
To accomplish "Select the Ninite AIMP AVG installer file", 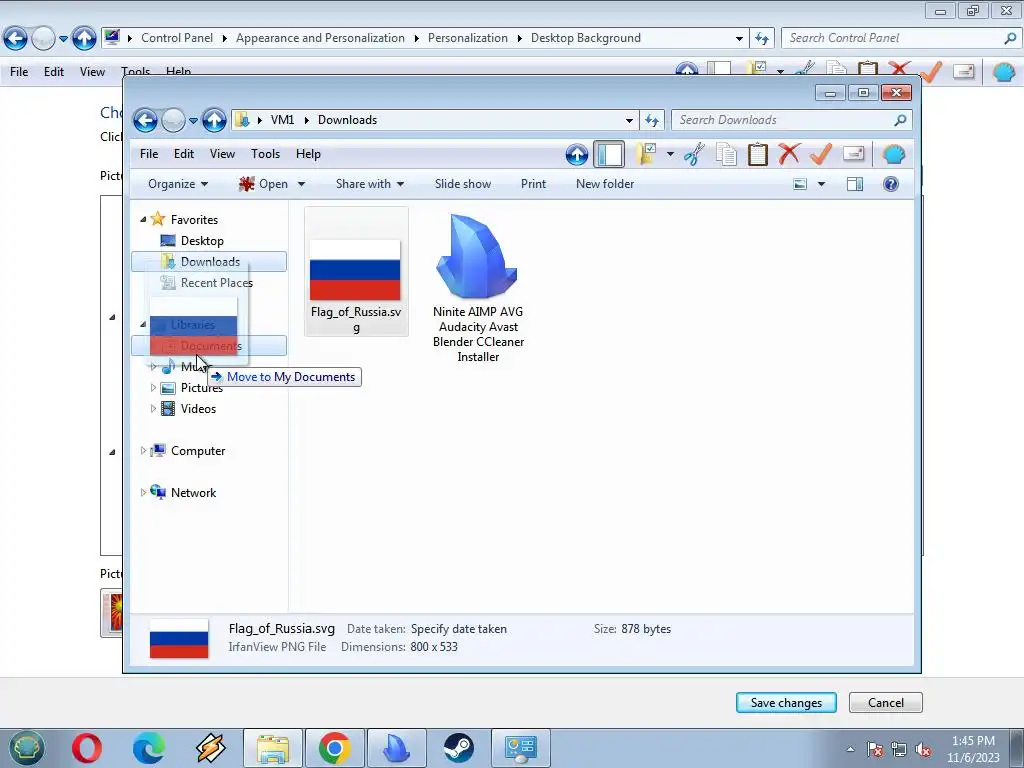I will [x=478, y=288].
